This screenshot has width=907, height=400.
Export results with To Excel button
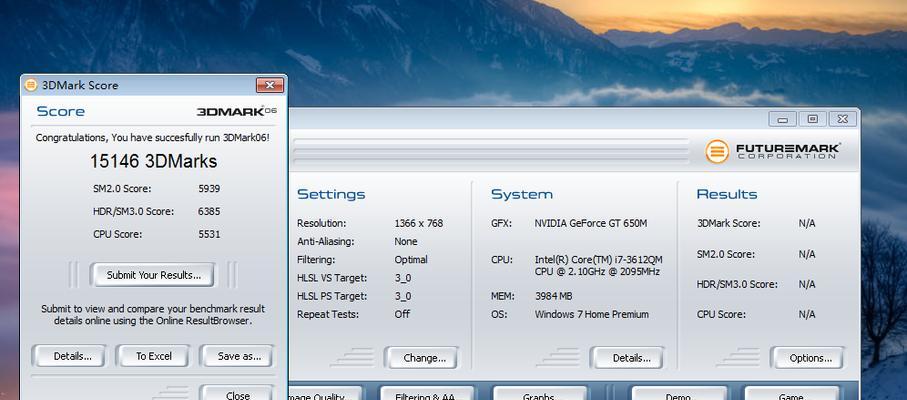pyautogui.click(x=153, y=356)
